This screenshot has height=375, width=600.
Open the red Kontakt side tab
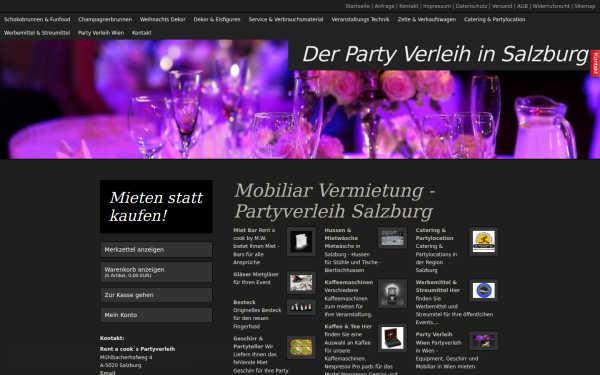point(595,63)
